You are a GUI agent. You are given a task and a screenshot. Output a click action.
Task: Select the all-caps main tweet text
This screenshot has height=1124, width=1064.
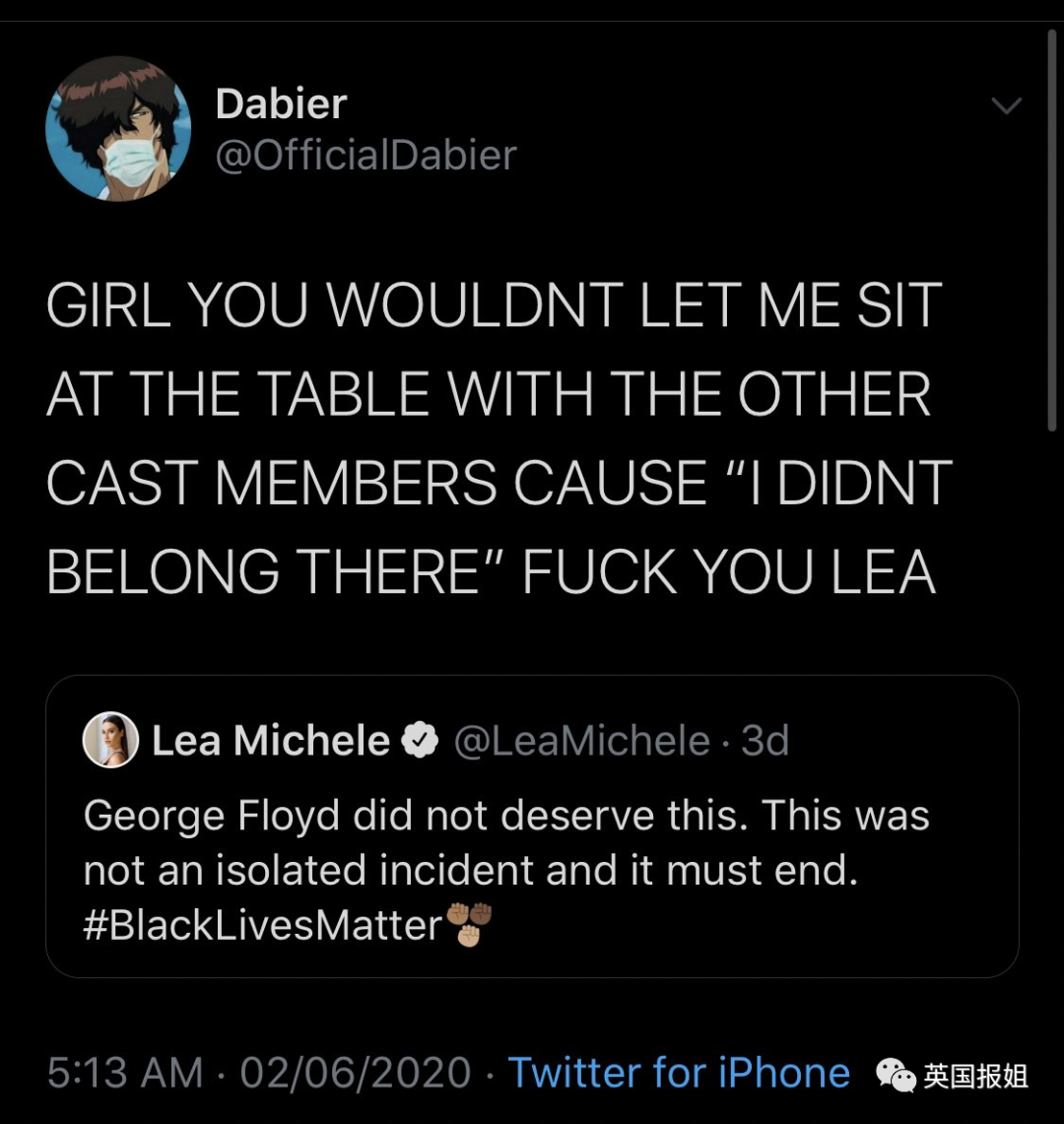[499, 437]
